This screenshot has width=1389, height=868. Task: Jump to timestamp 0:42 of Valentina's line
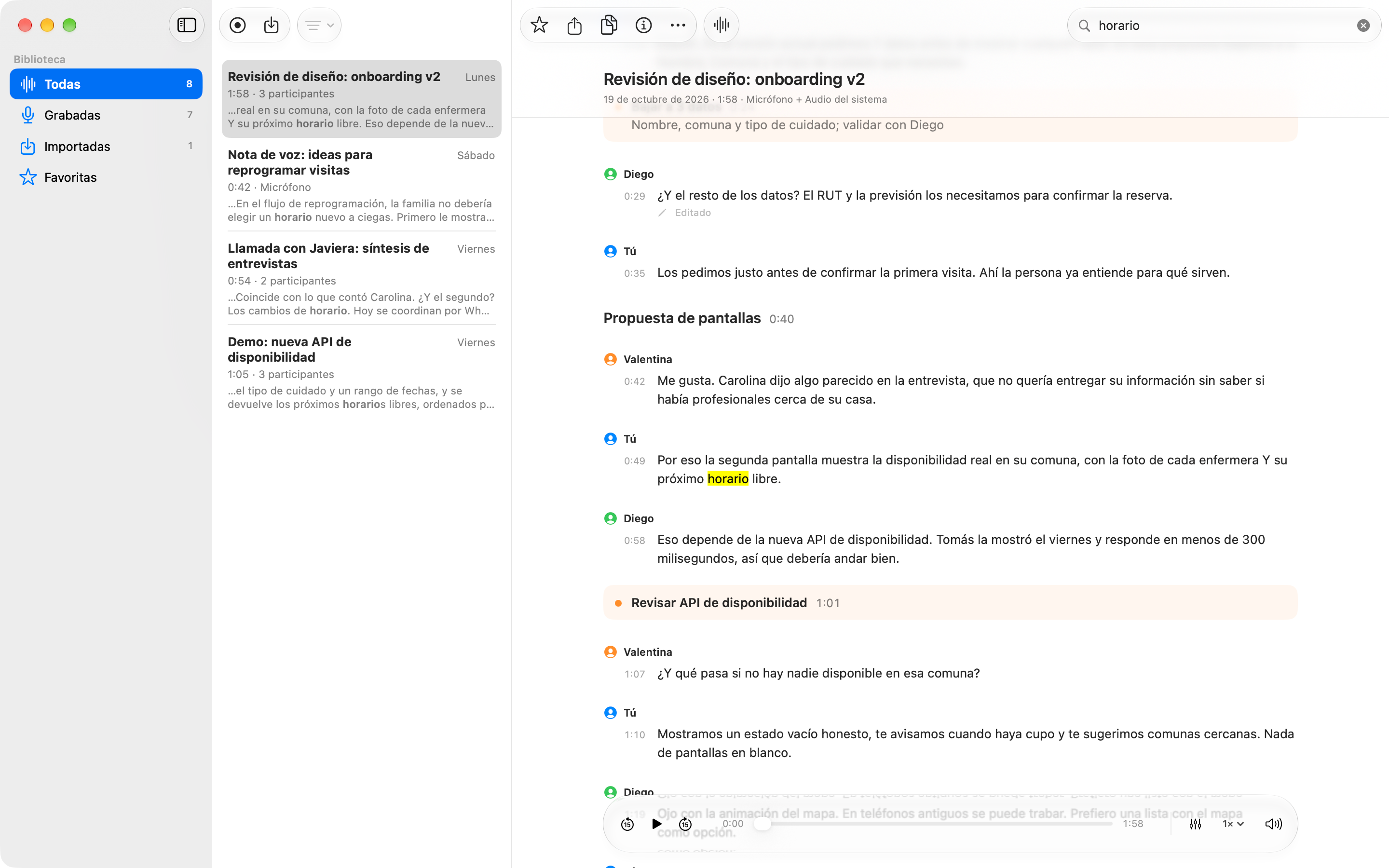pyautogui.click(x=634, y=381)
